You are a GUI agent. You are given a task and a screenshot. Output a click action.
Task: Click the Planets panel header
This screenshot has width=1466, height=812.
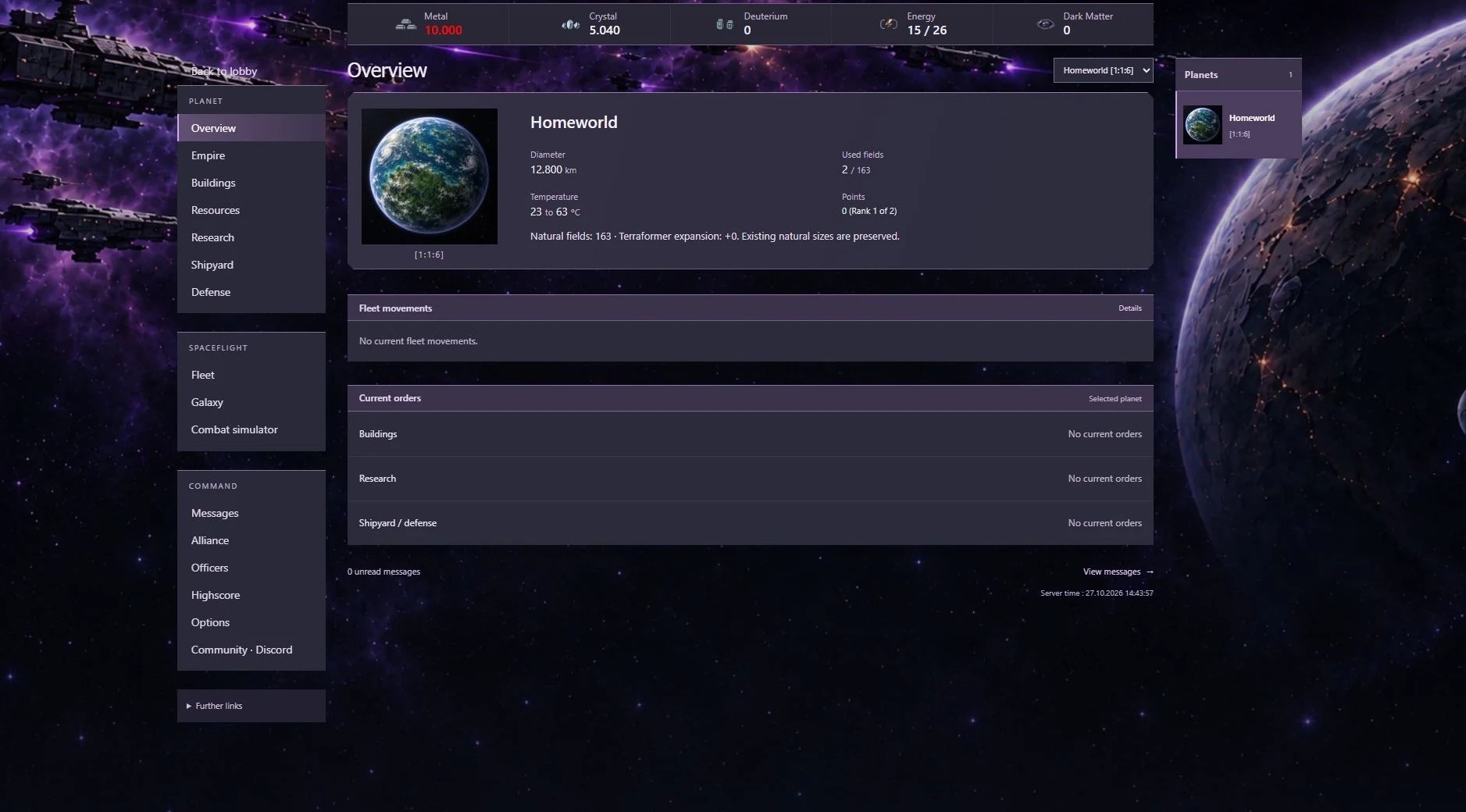coord(1239,75)
